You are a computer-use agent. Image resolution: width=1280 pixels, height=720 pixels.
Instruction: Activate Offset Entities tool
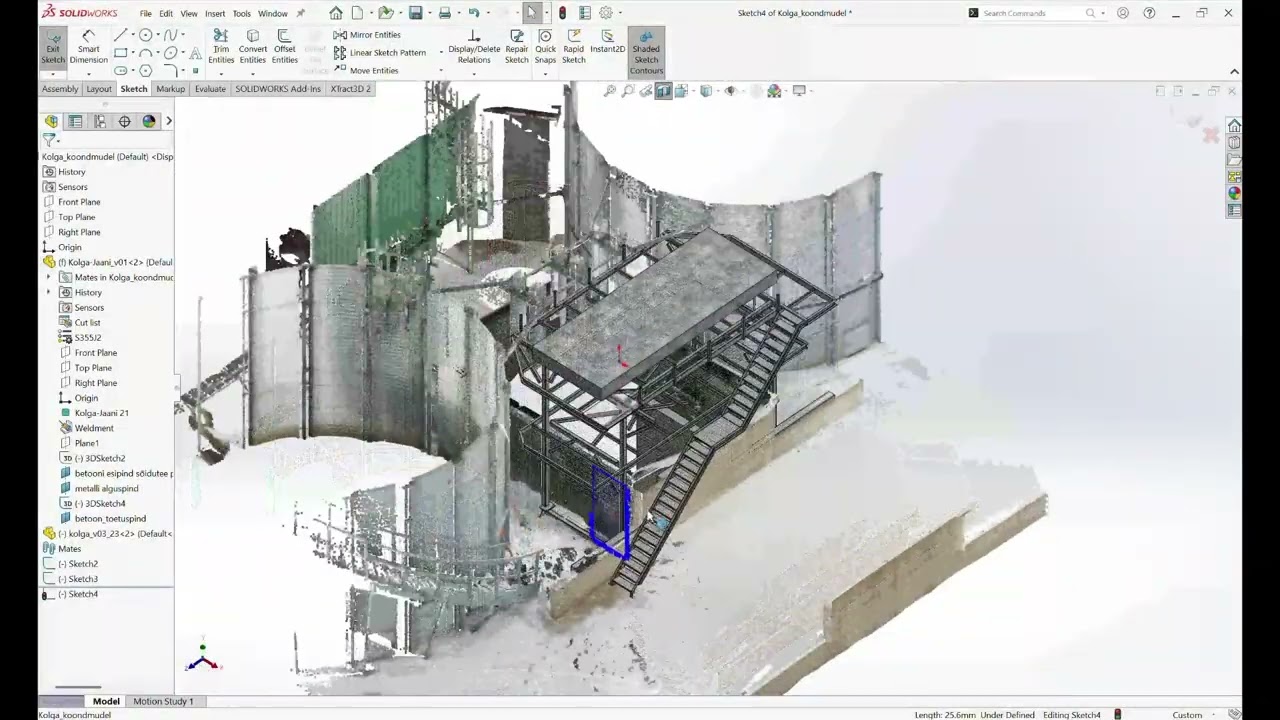(x=285, y=47)
